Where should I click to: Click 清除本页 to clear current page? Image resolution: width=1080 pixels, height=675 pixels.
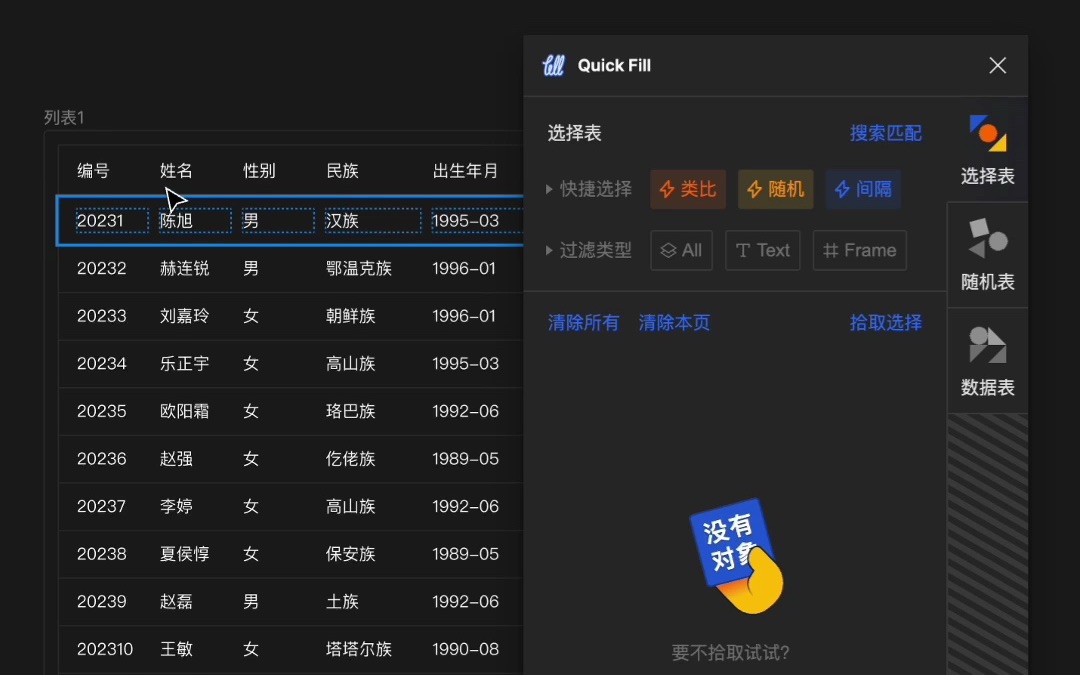point(673,323)
